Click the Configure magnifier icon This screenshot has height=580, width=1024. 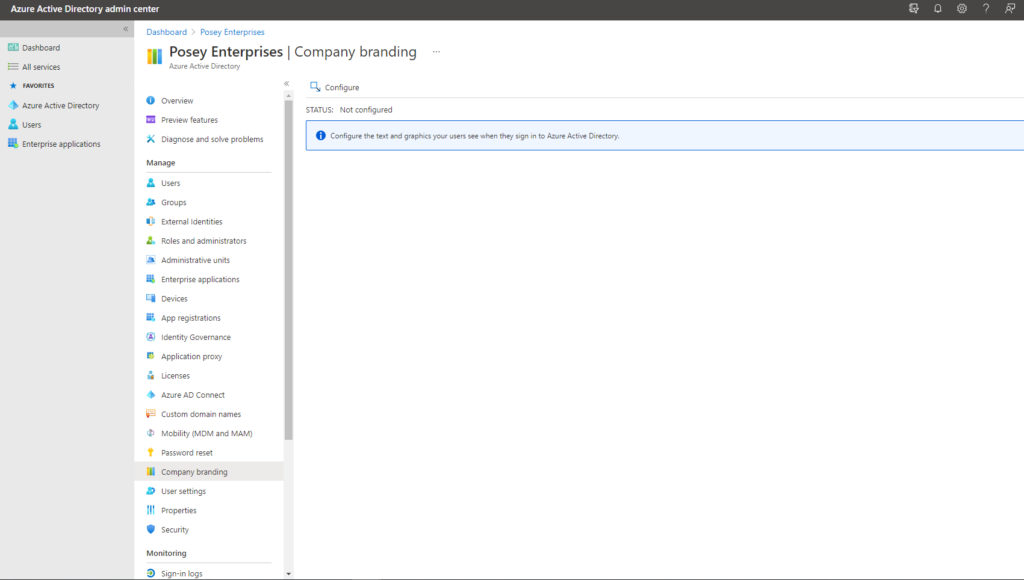tap(315, 87)
